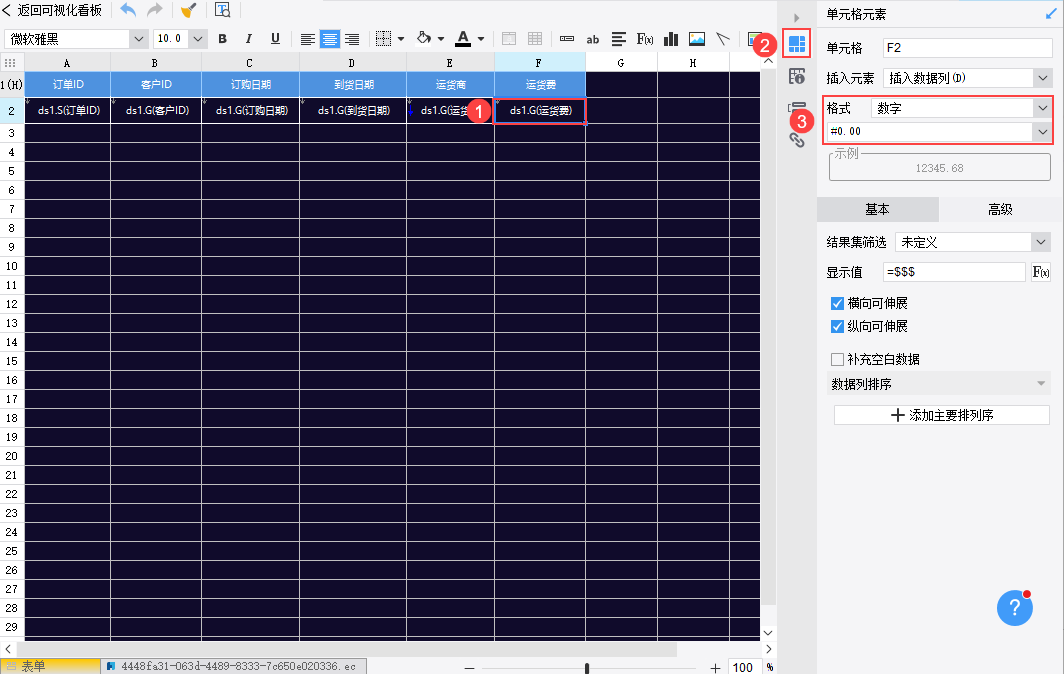This screenshot has width=1064, height=674.
Task: Select column A header
Action: click(x=67, y=62)
